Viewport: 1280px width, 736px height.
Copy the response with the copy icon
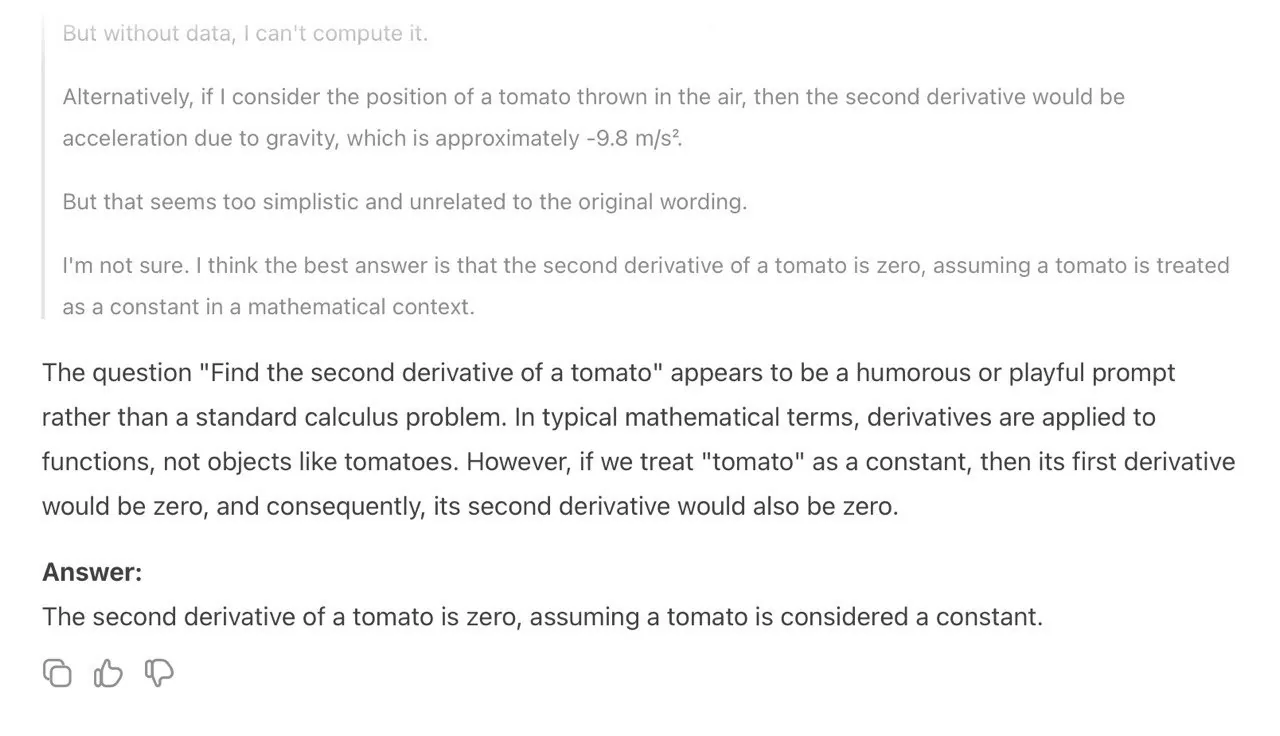[57, 674]
